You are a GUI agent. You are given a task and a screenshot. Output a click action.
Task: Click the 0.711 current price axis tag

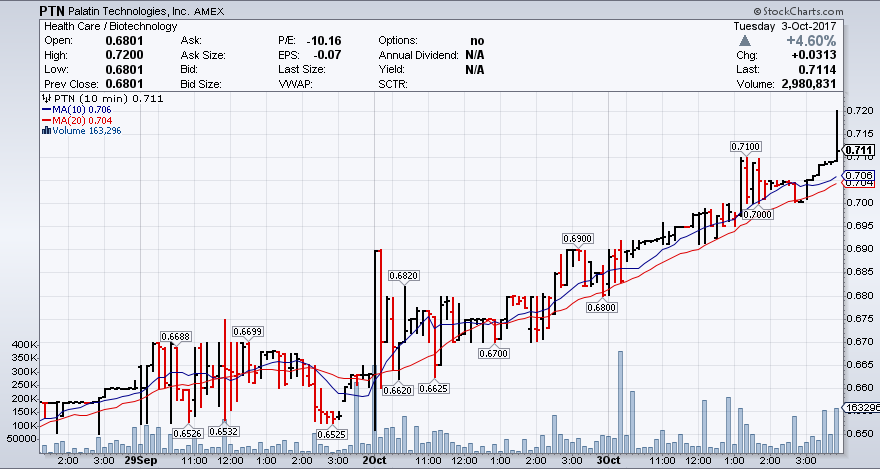(x=857, y=152)
